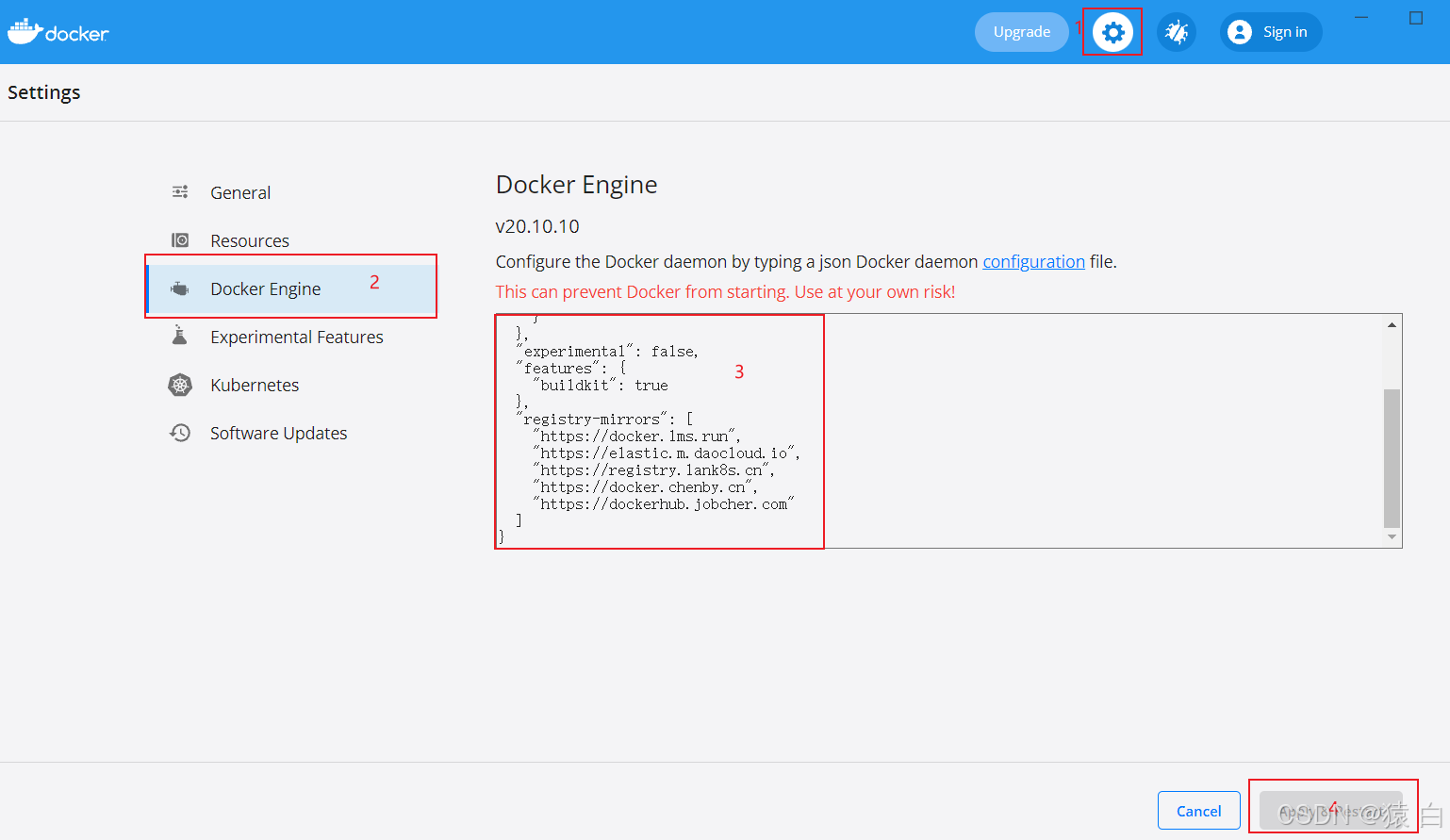The width and height of the screenshot is (1450, 840).
Task: Click the "https://registry.lank8s.cn" line
Action: [653, 469]
